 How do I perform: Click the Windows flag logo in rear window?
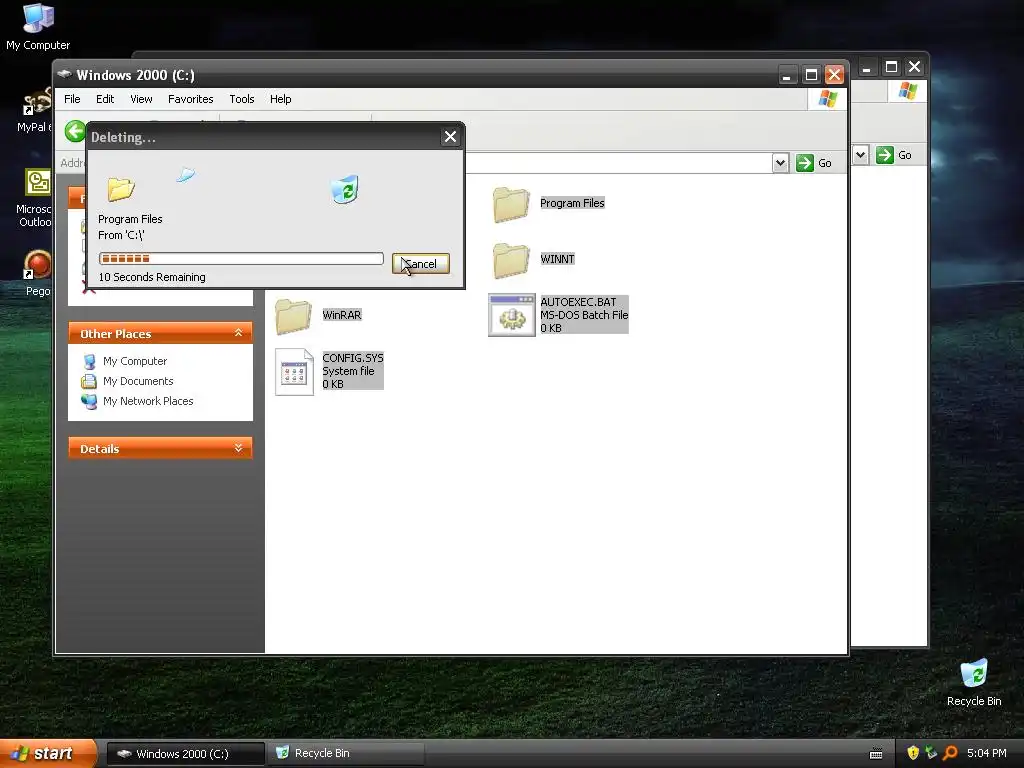(908, 91)
